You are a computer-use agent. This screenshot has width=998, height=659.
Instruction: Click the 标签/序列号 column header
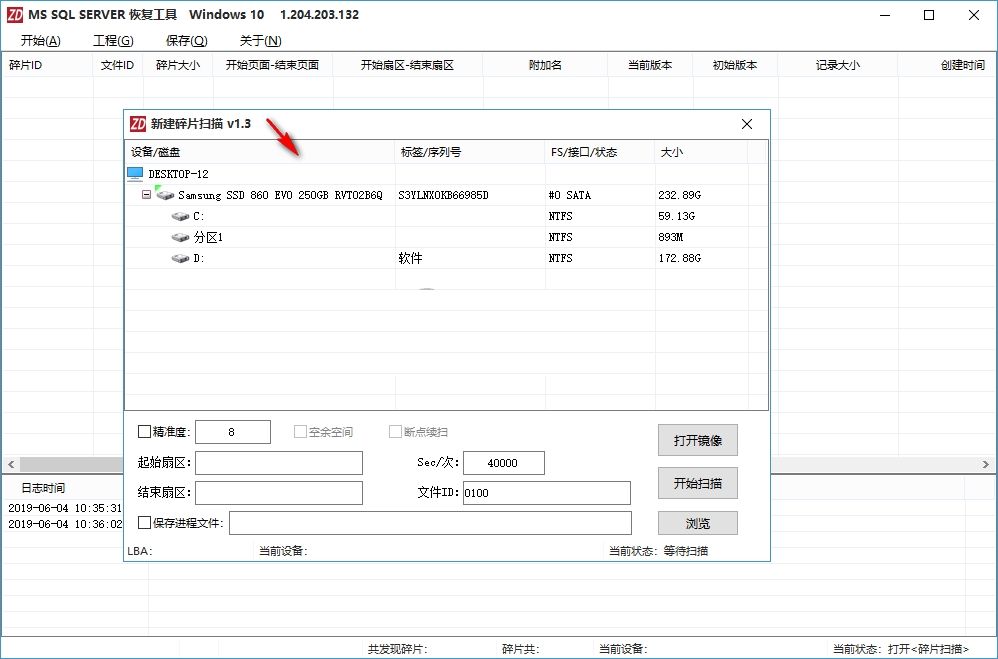pos(470,152)
